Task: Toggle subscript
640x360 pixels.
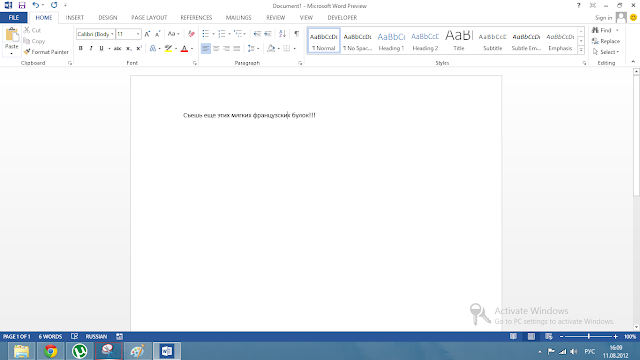Action: pos(128,48)
